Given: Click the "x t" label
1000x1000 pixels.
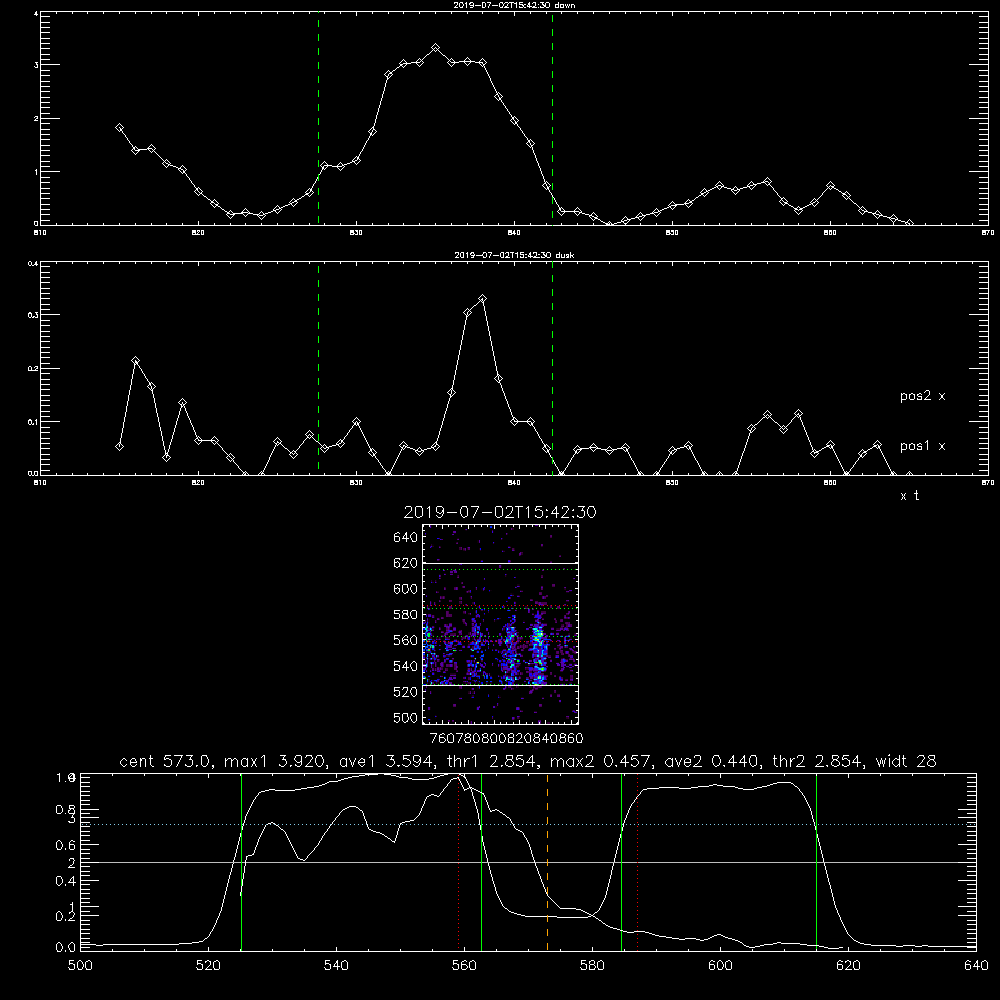Looking at the screenshot, I should pos(909,496).
